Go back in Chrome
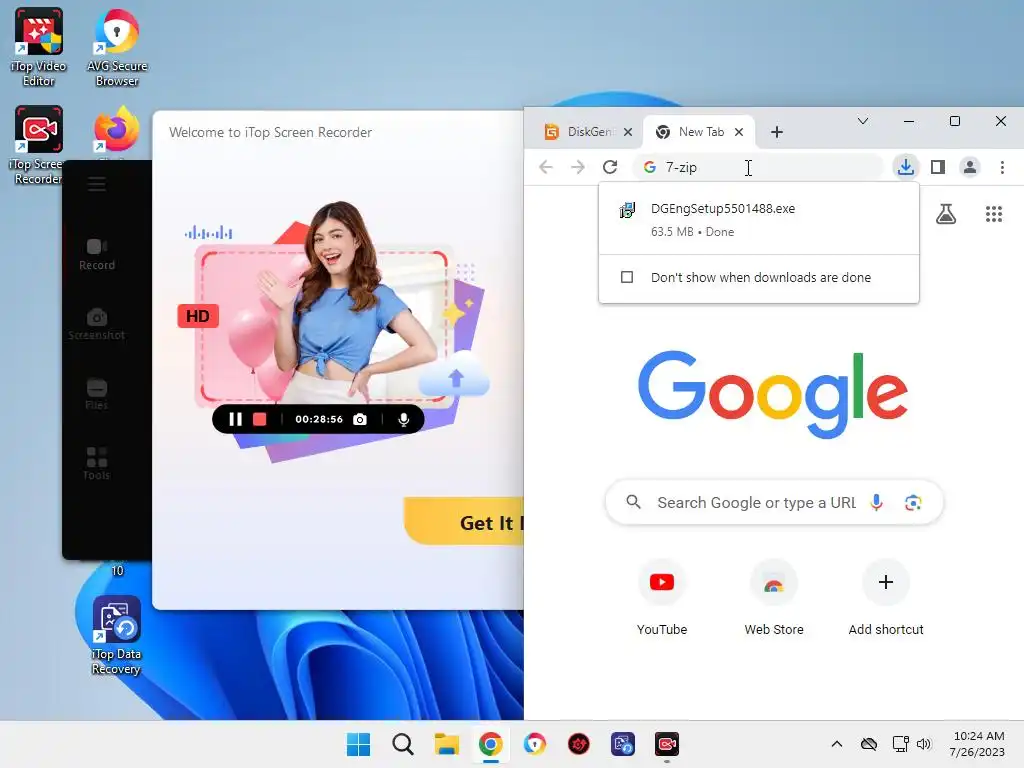The image size is (1024, 768). tap(546, 167)
